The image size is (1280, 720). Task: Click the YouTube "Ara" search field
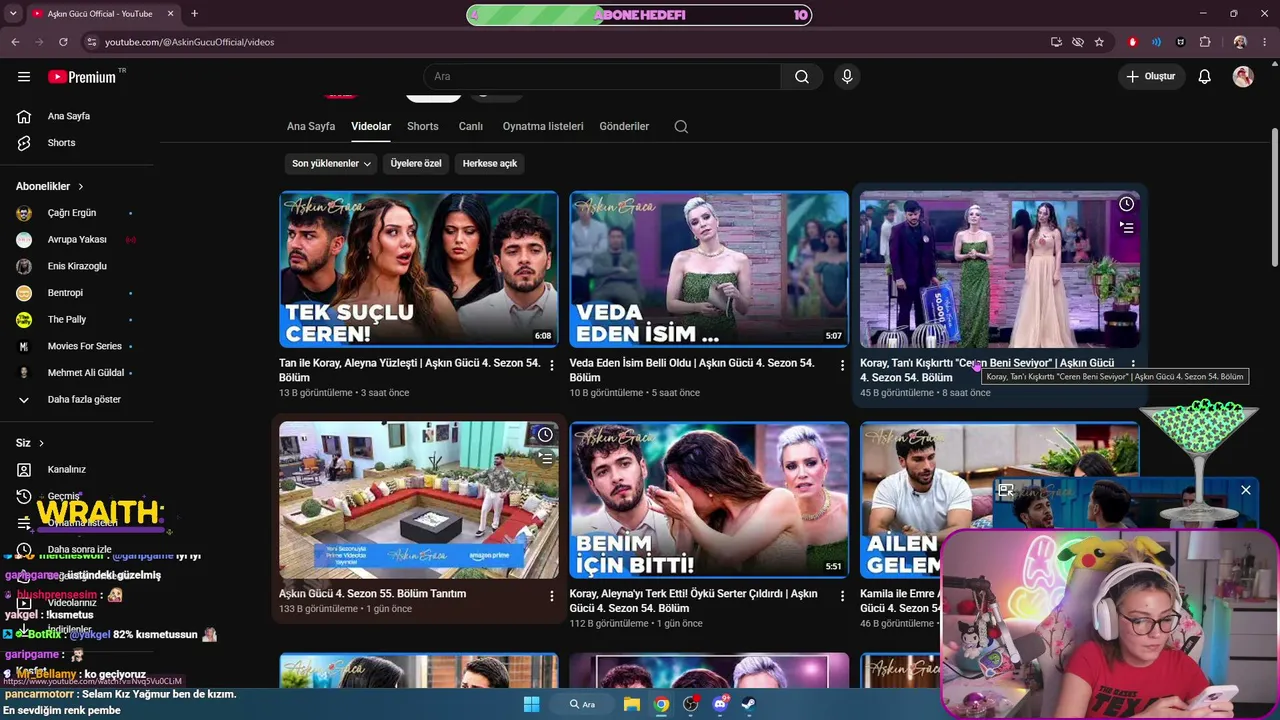tap(602, 77)
